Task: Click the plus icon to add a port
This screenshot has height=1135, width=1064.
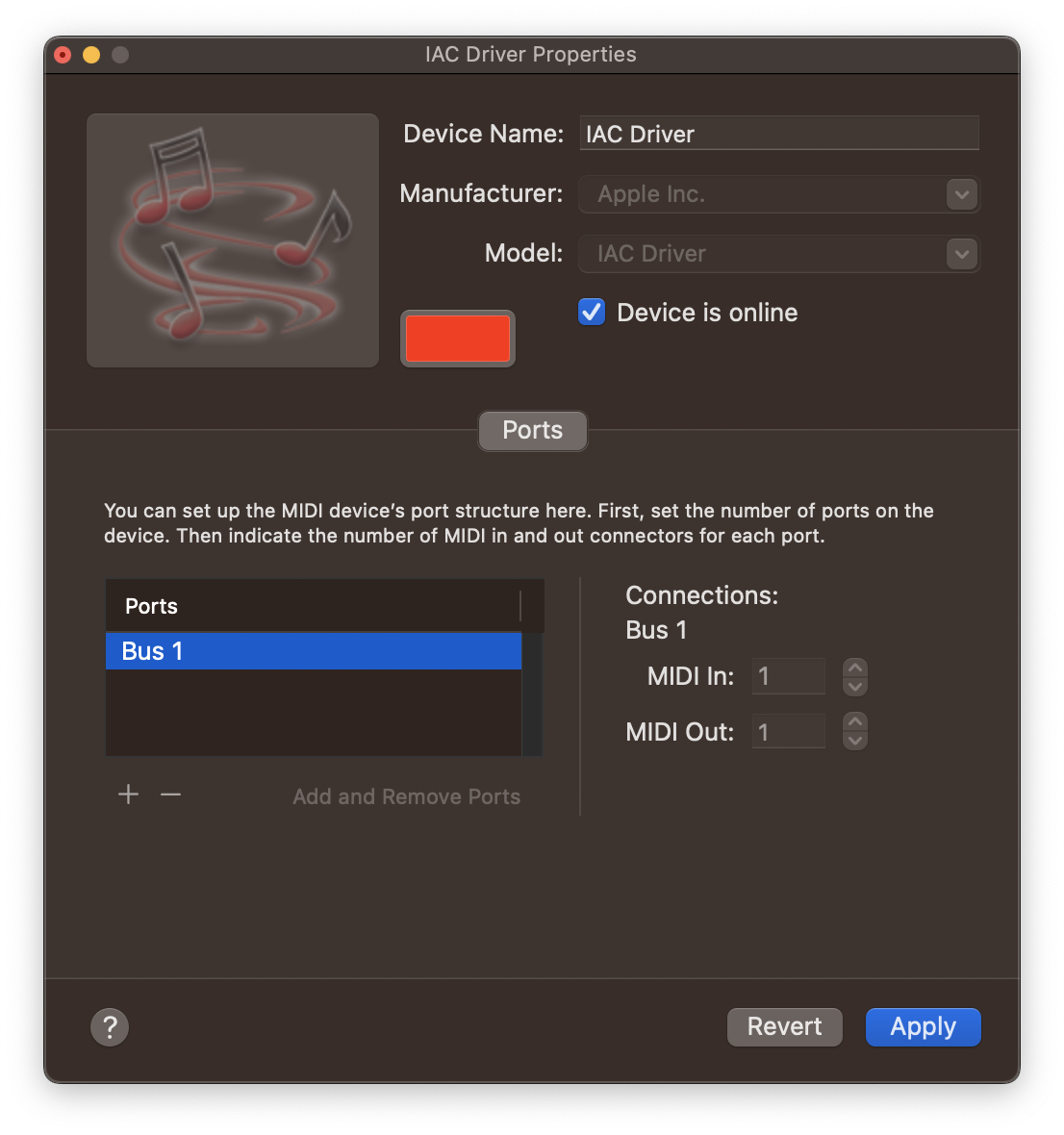Action: (x=128, y=794)
